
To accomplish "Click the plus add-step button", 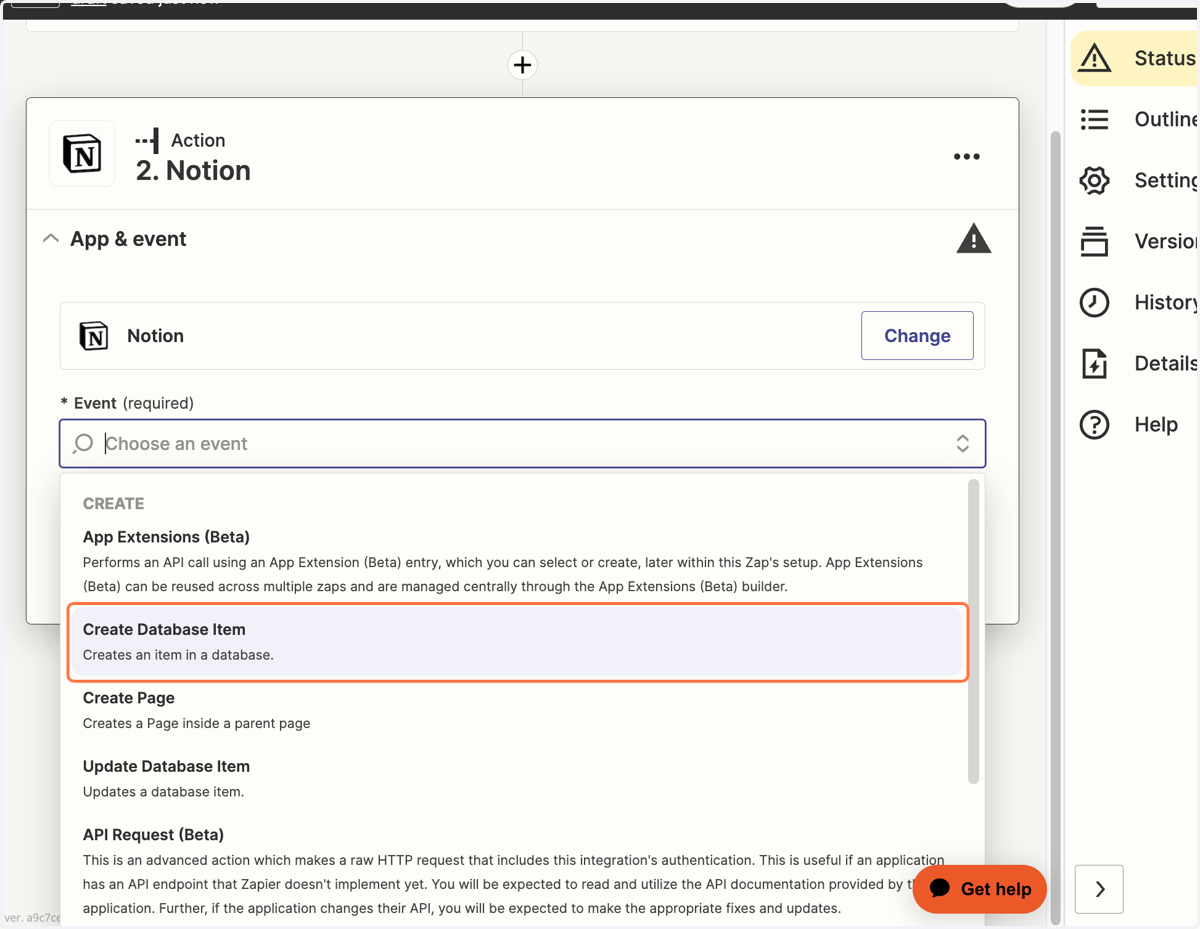I will pyautogui.click(x=522, y=65).
